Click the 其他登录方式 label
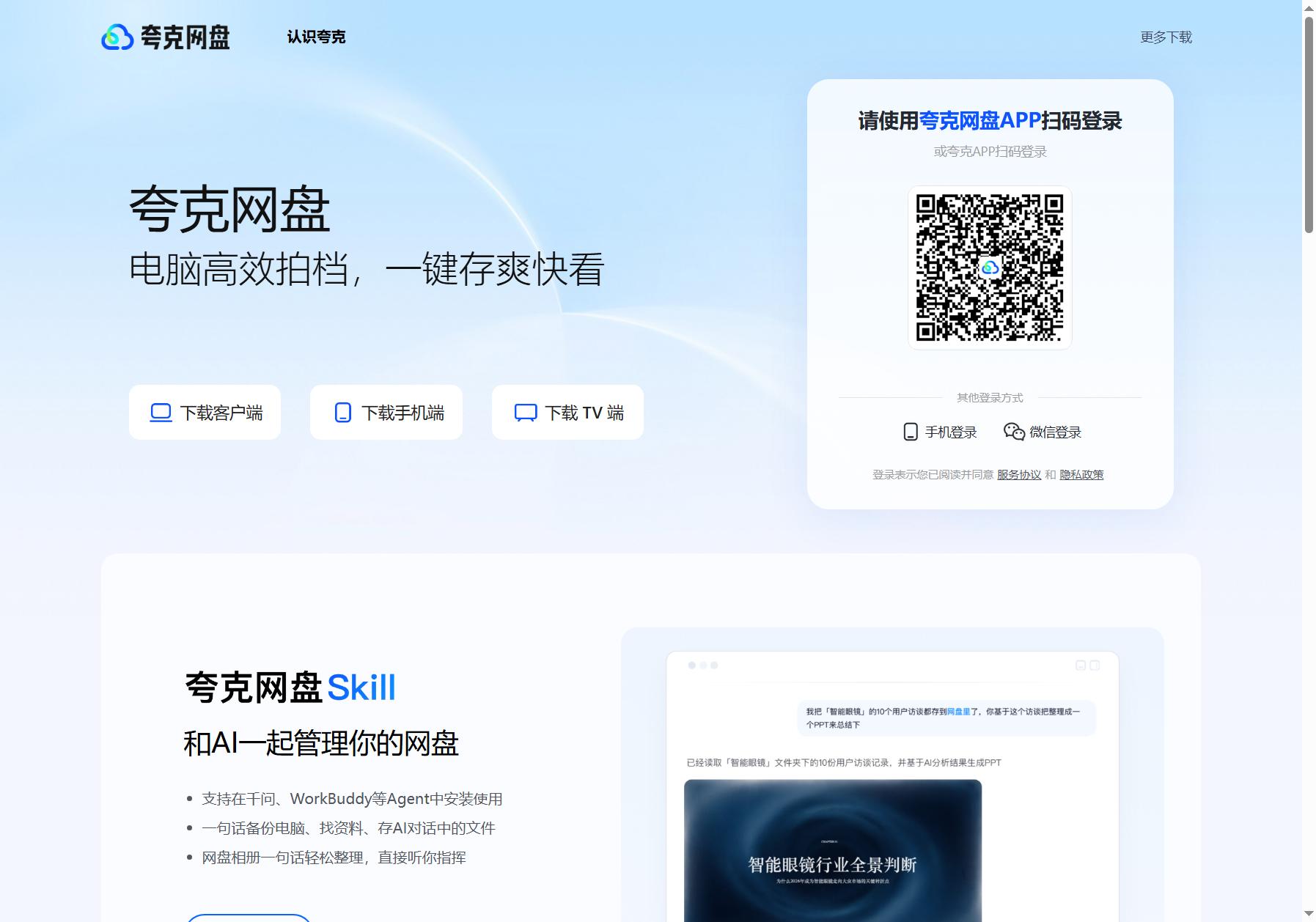The height and width of the screenshot is (922, 1316). pyautogui.click(x=990, y=397)
